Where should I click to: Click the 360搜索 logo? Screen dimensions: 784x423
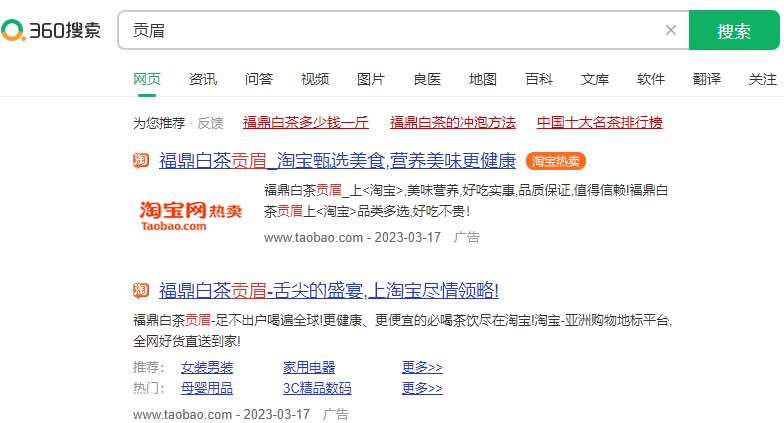pos(51,30)
